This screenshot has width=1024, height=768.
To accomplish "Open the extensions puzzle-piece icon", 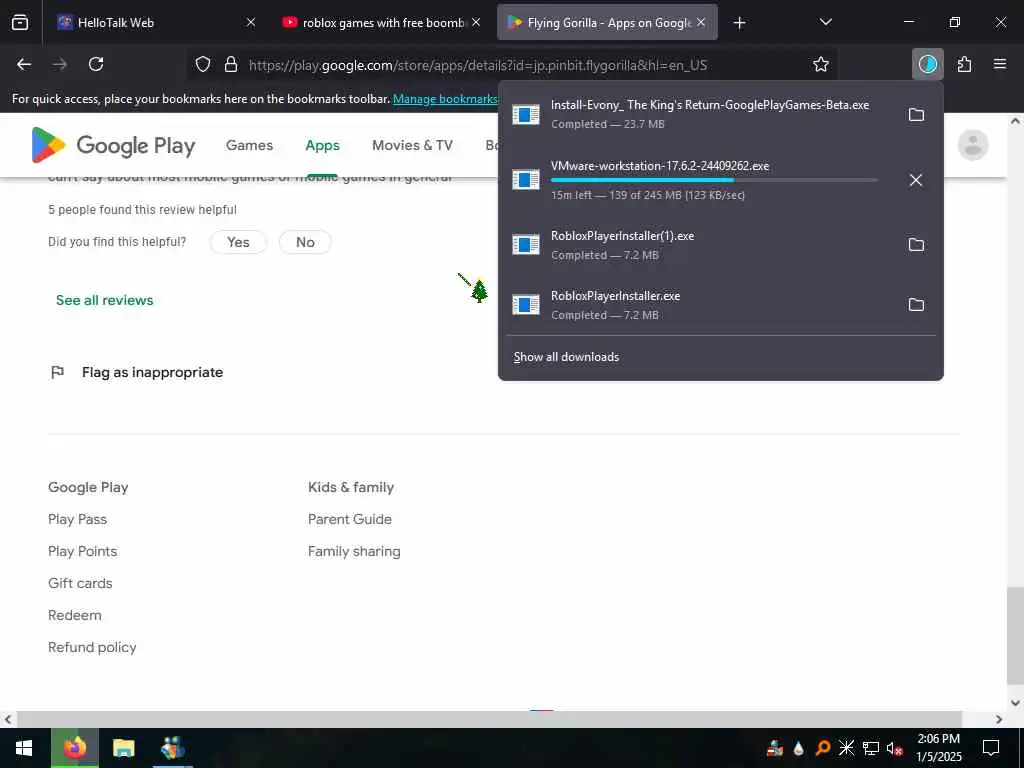I will (x=964, y=64).
